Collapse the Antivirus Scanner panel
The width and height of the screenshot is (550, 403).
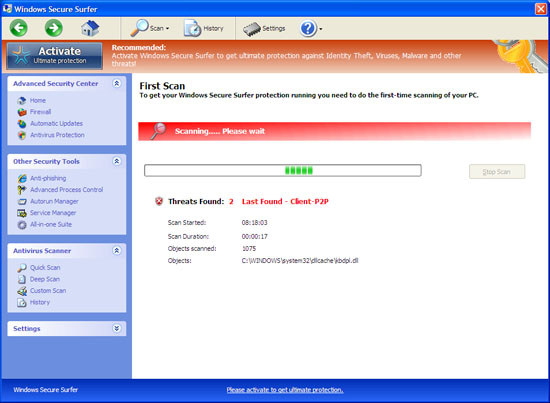click(117, 250)
